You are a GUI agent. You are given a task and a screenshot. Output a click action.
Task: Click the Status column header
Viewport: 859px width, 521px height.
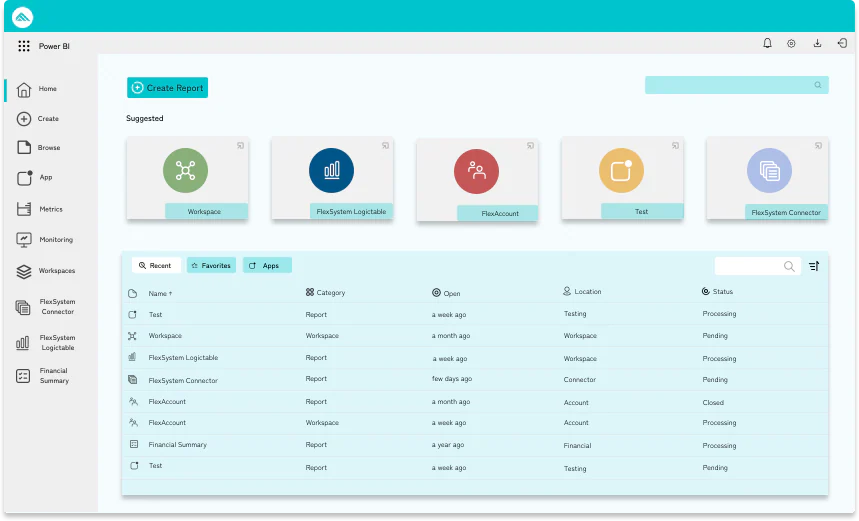click(x=717, y=291)
